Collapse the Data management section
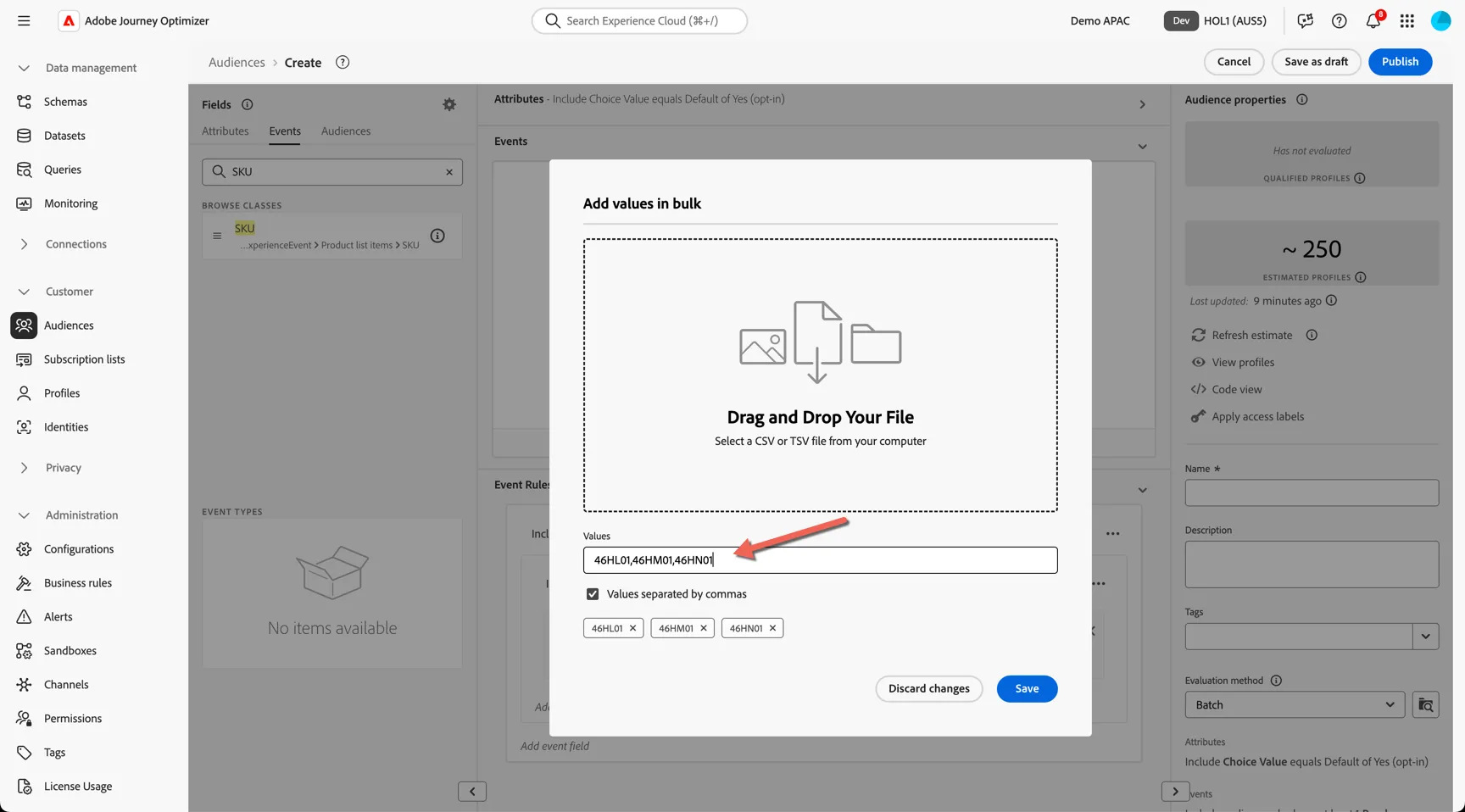Screen dimensions: 1465x812 24,68
